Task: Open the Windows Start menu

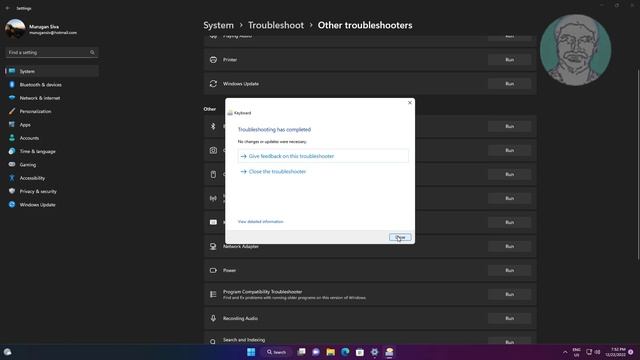Action: [251, 352]
